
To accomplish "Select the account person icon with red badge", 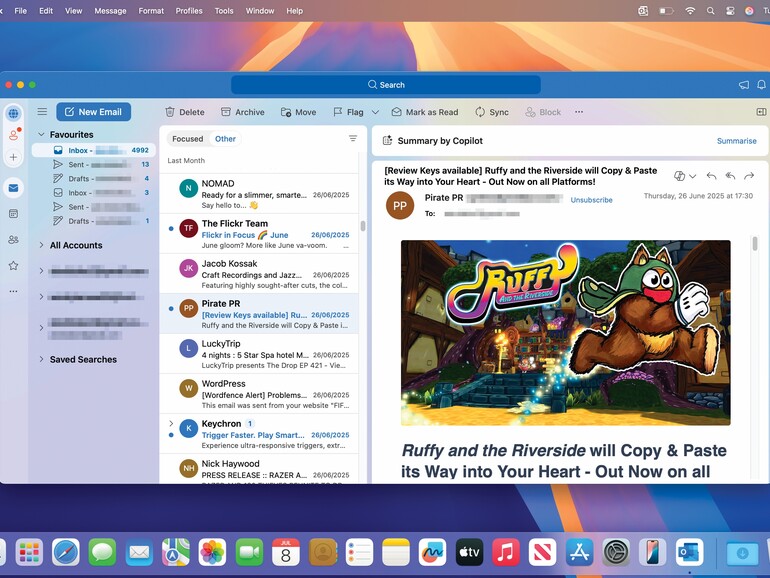I will pyautogui.click(x=14, y=135).
